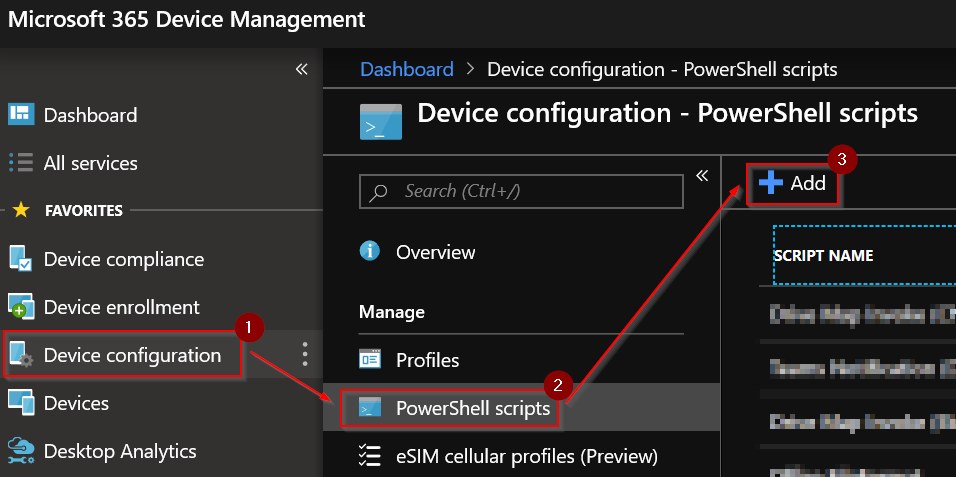Open Profiles under Manage

(x=427, y=359)
